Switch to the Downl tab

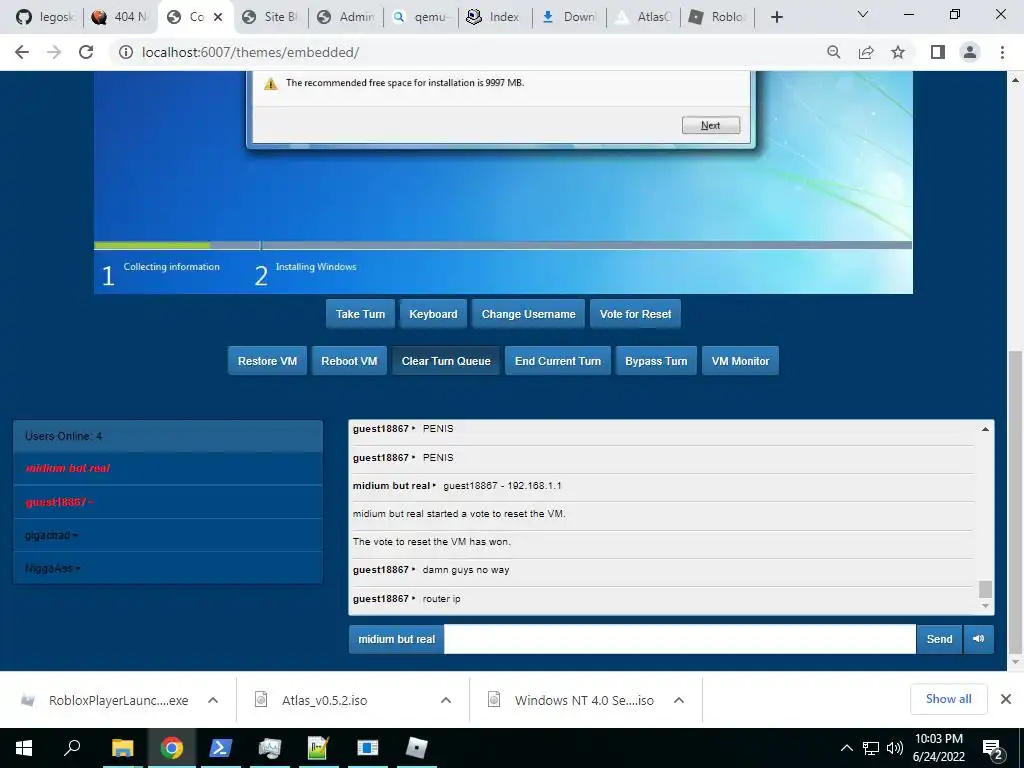click(x=569, y=17)
